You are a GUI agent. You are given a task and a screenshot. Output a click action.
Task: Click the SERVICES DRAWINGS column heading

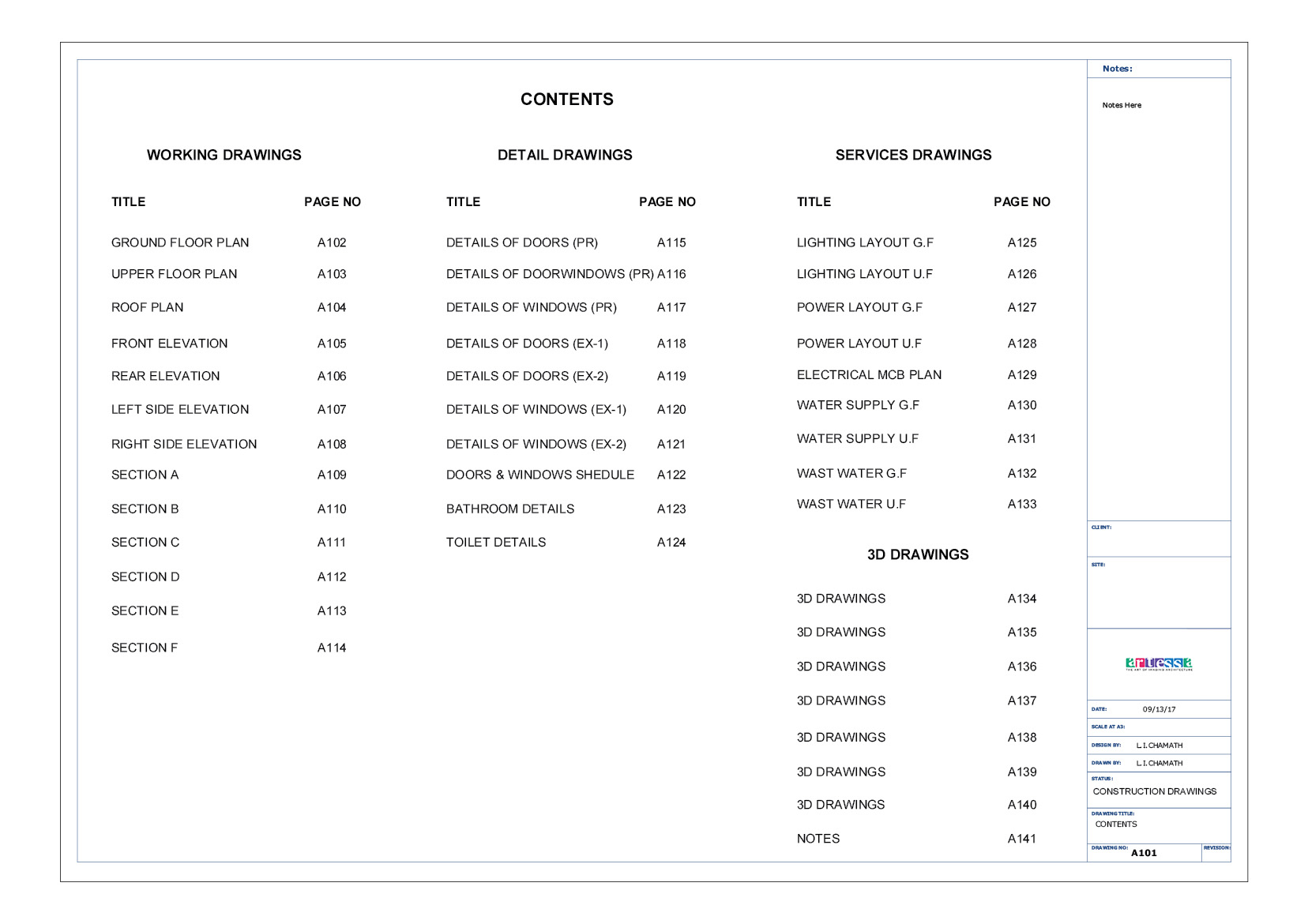pos(913,155)
